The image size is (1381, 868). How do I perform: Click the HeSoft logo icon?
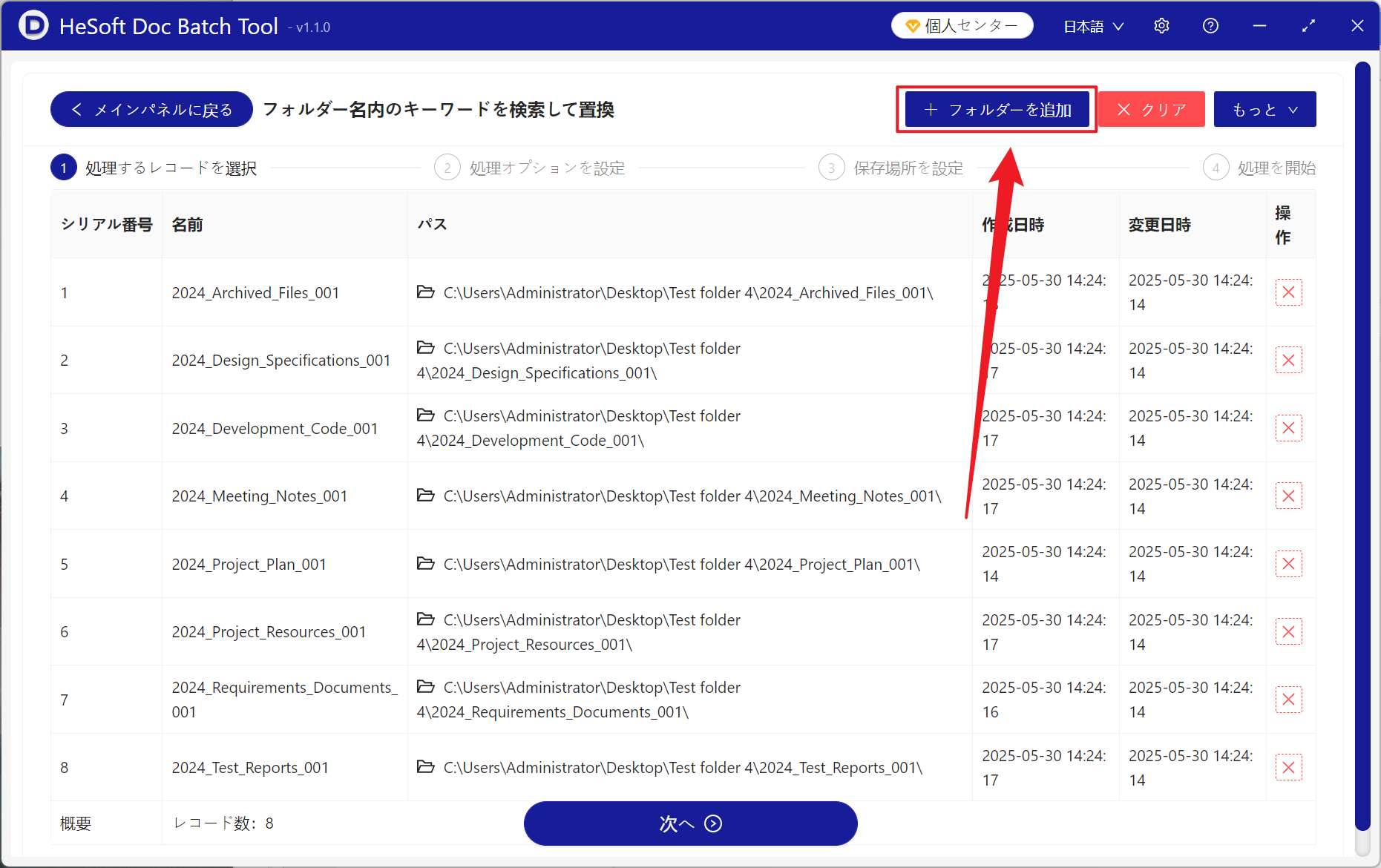33,26
